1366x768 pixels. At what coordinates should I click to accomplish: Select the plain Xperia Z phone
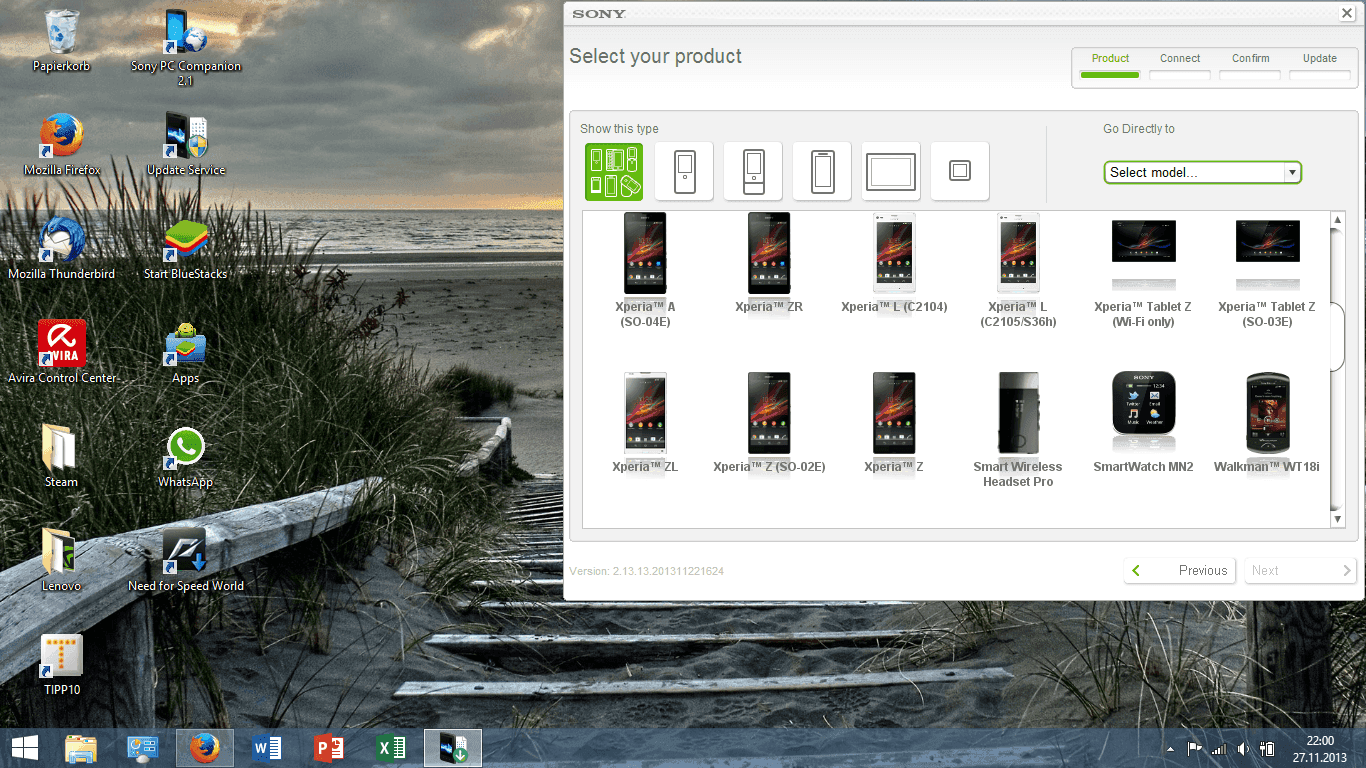coord(894,423)
